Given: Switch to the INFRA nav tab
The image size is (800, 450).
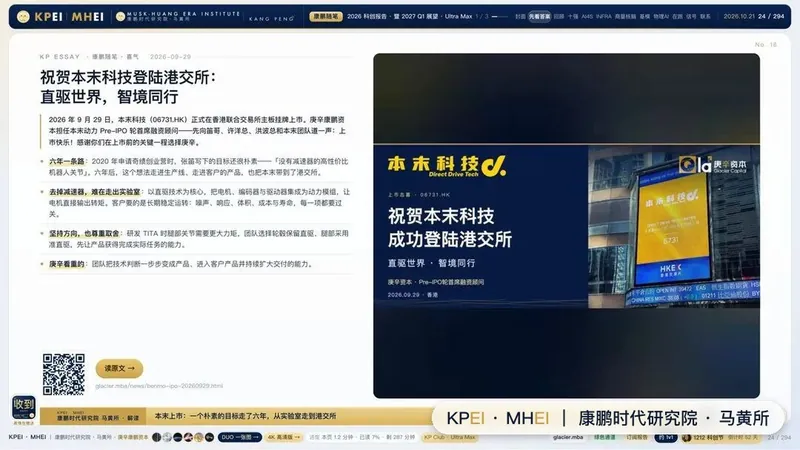Looking at the screenshot, I should [x=604, y=16].
